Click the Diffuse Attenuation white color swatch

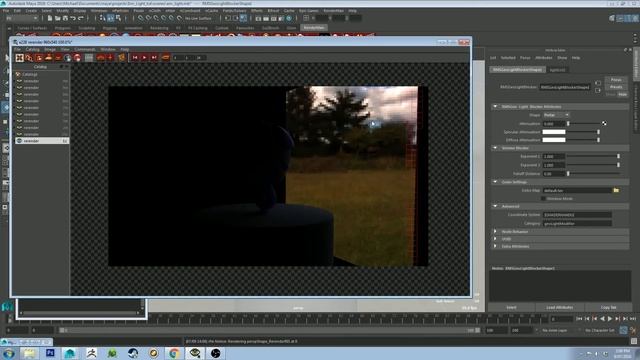[x=554, y=140]
